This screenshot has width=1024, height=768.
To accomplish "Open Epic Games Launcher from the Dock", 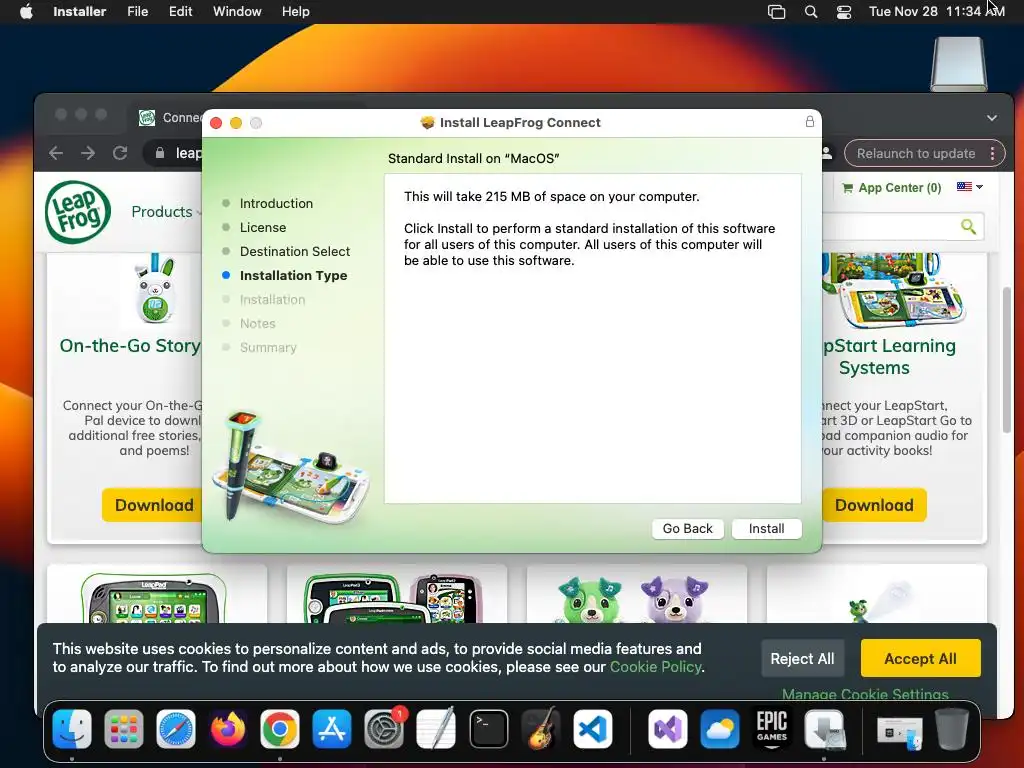I will pos(771,729).
